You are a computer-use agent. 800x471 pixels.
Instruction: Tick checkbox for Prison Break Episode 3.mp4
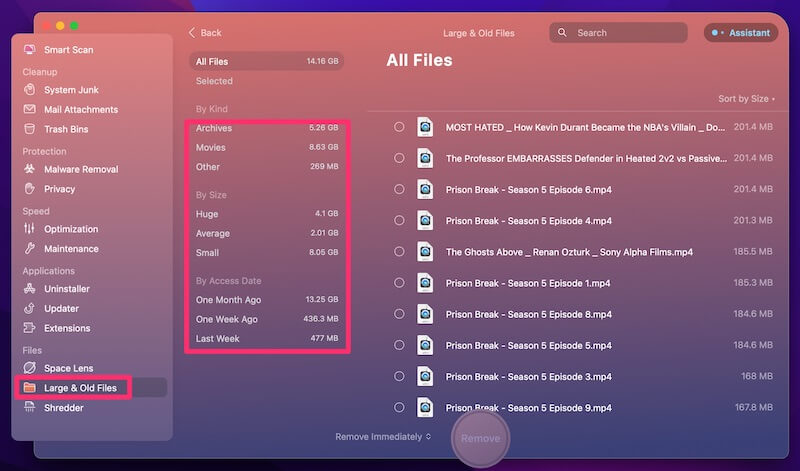coord(399,376)
